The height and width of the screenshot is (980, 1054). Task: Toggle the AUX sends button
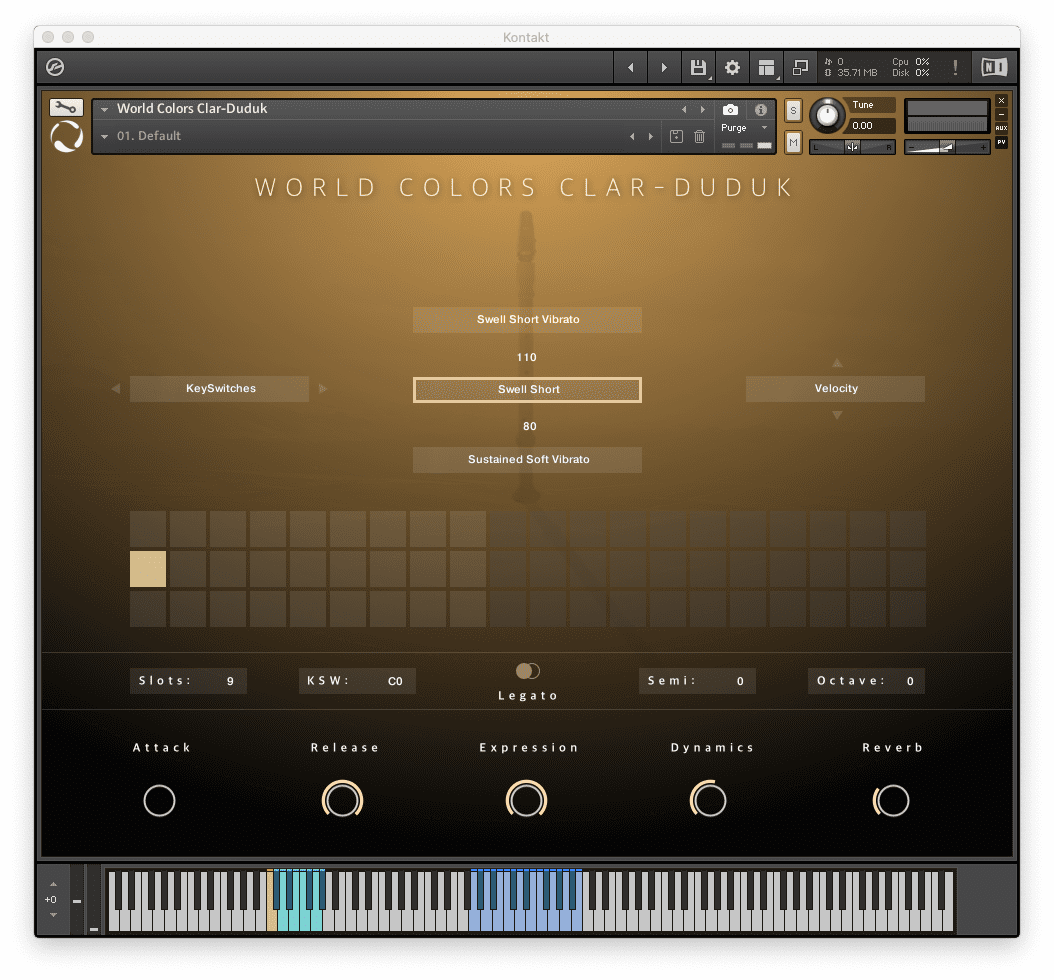(x=1002, y=128)
